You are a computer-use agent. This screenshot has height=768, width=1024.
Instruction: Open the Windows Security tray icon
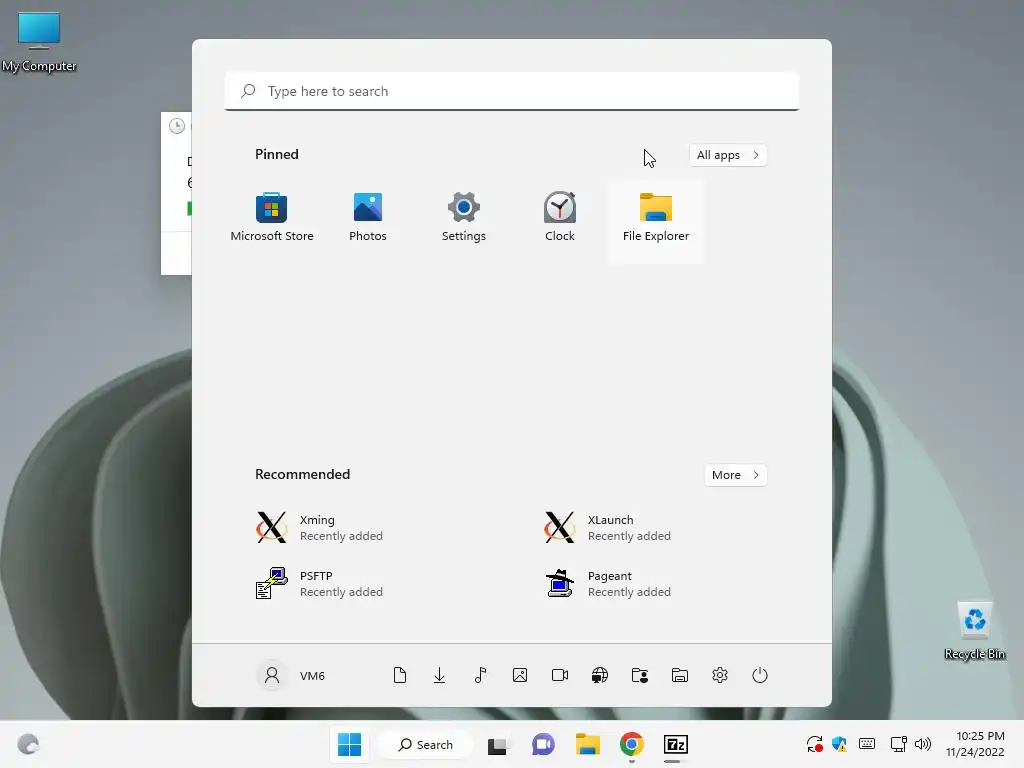(840, 744)
